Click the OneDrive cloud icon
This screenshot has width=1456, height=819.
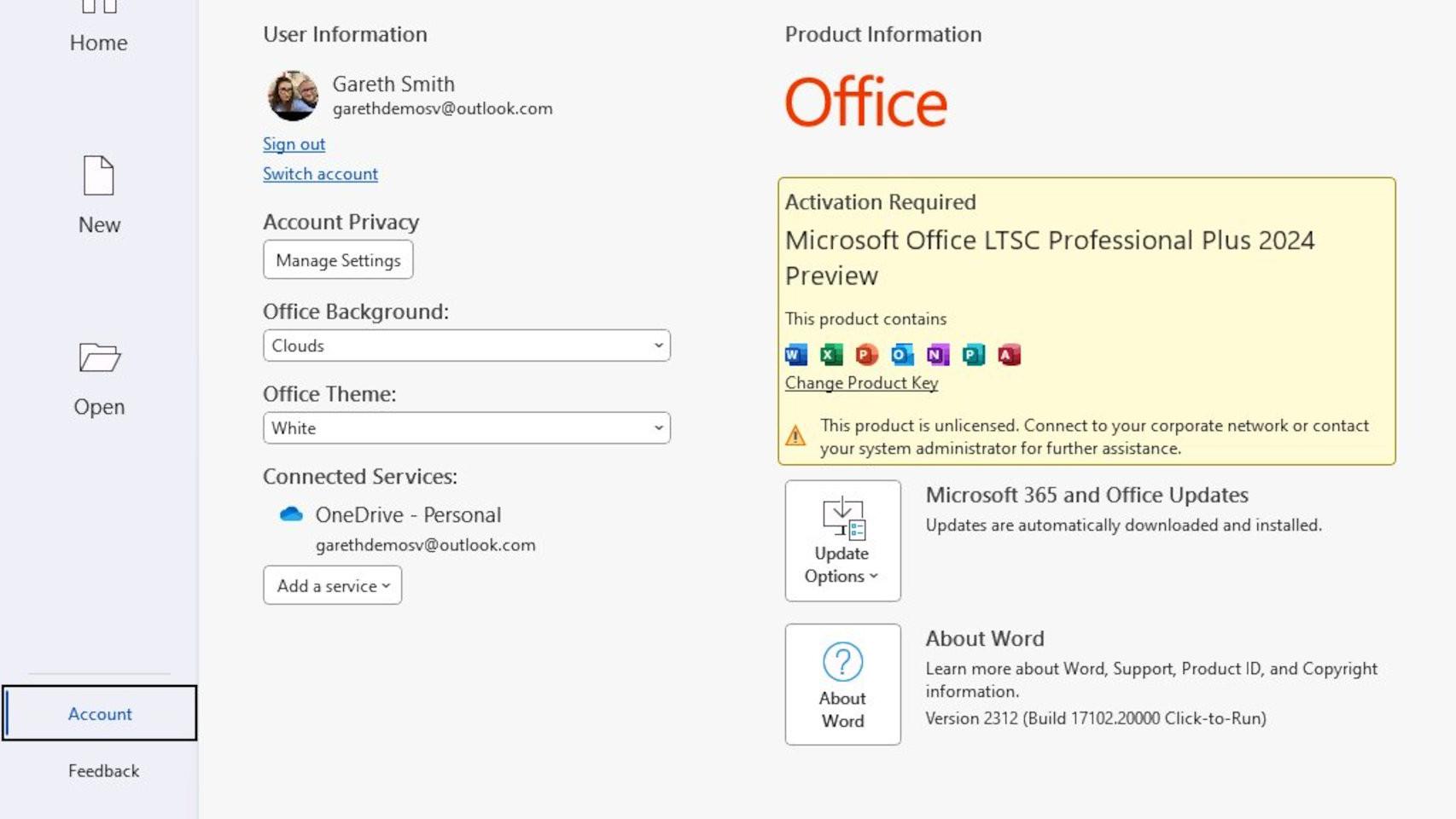[291, 514]
